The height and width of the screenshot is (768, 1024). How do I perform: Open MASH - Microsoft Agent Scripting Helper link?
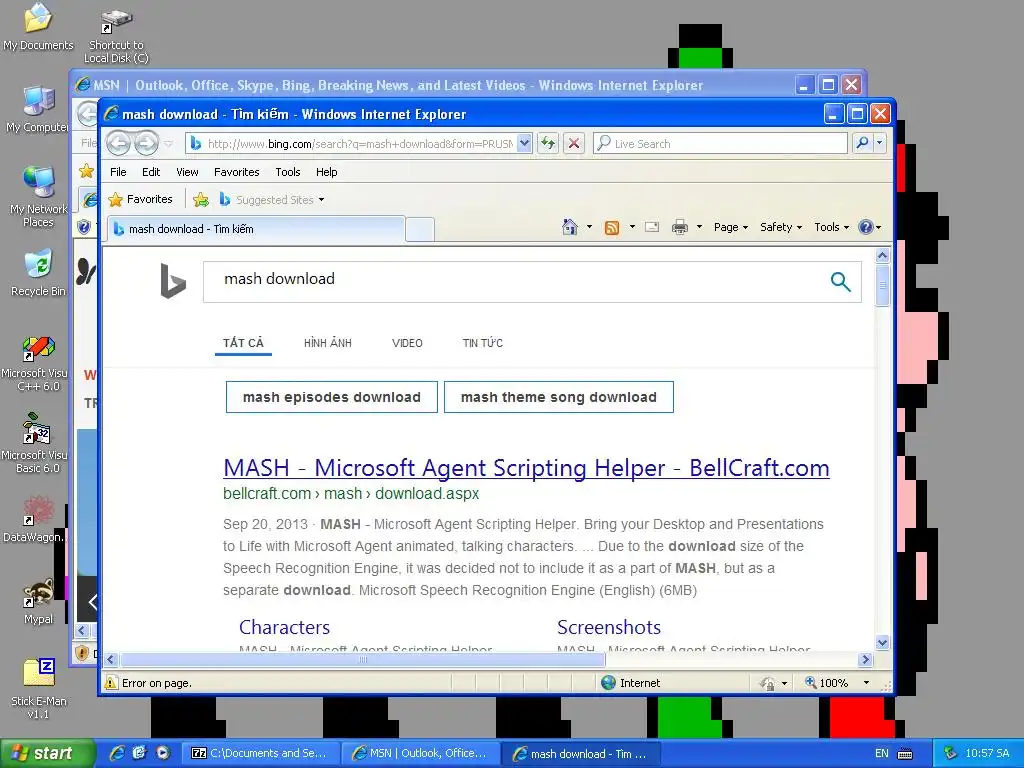coord(526,468)
